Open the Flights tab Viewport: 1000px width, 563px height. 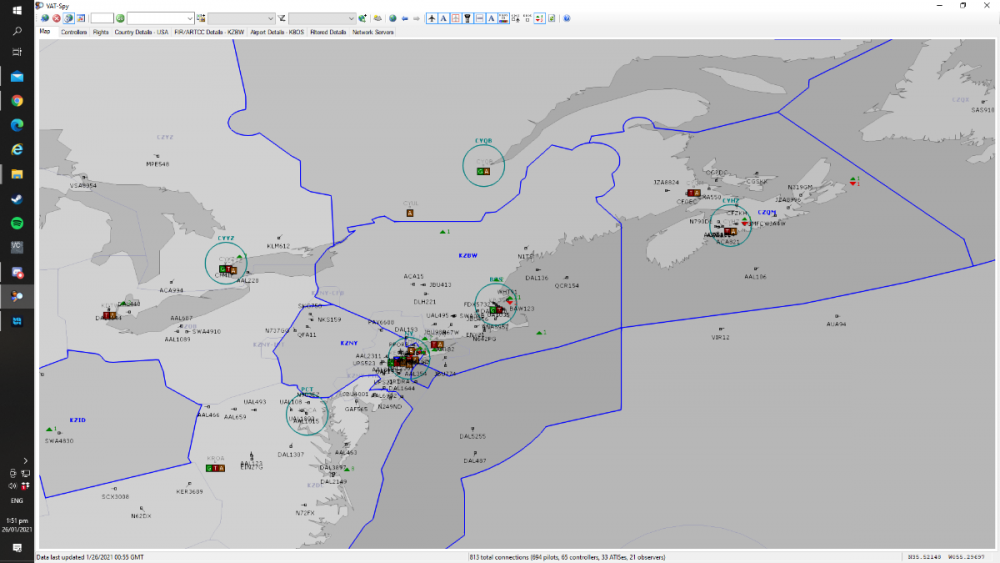(x=101, y=32)
